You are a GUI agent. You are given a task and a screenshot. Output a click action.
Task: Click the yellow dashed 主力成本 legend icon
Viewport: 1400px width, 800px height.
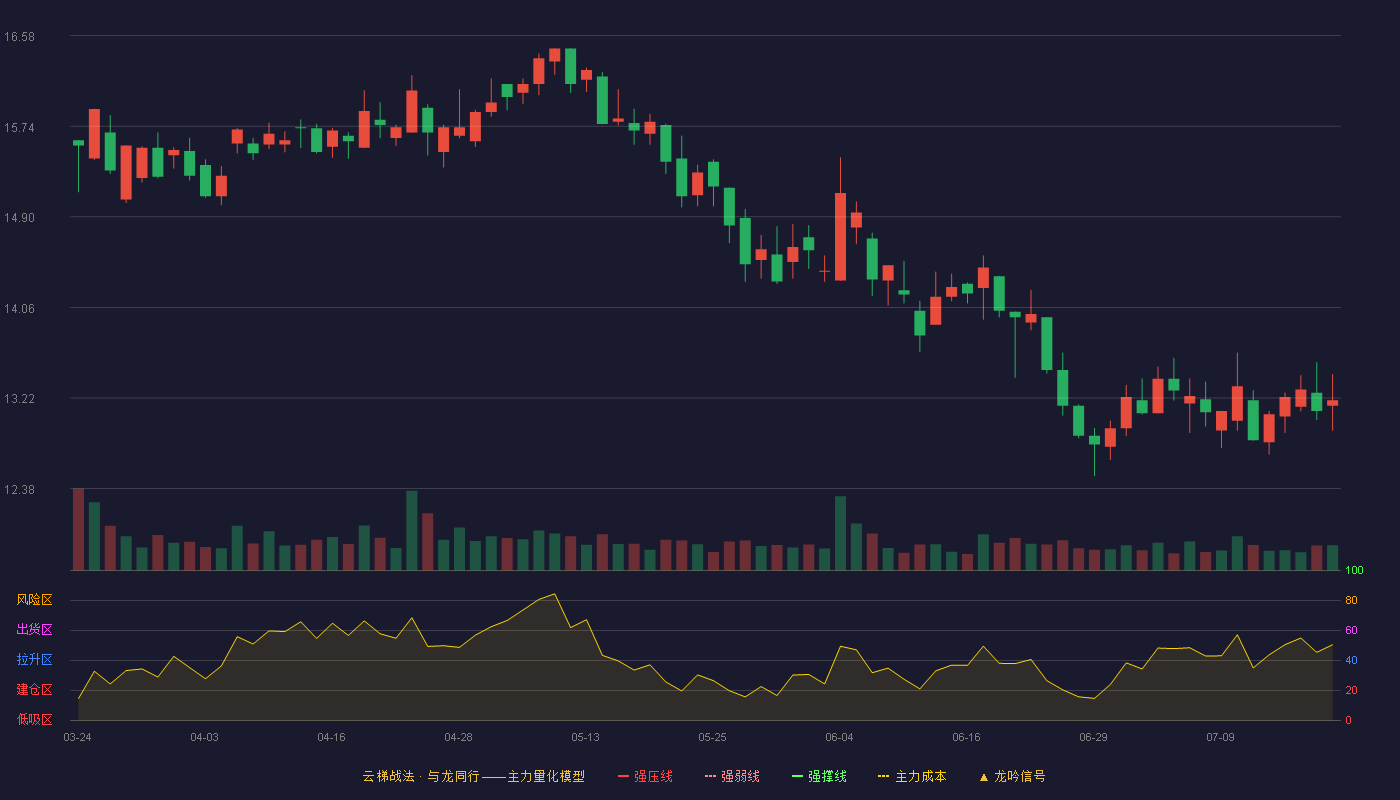[x=884, y=776]
